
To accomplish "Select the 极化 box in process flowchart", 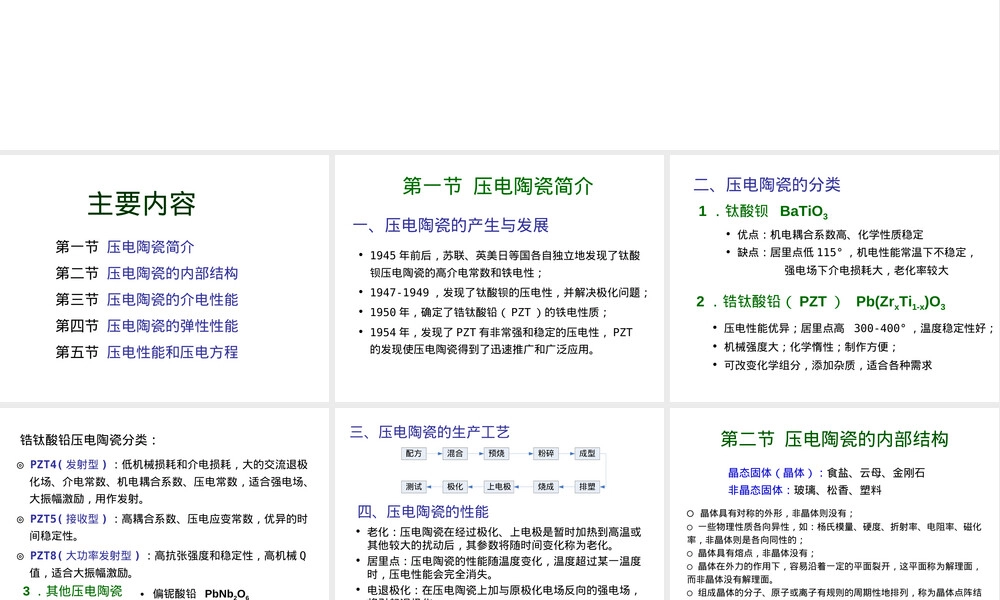I will 455,487.
